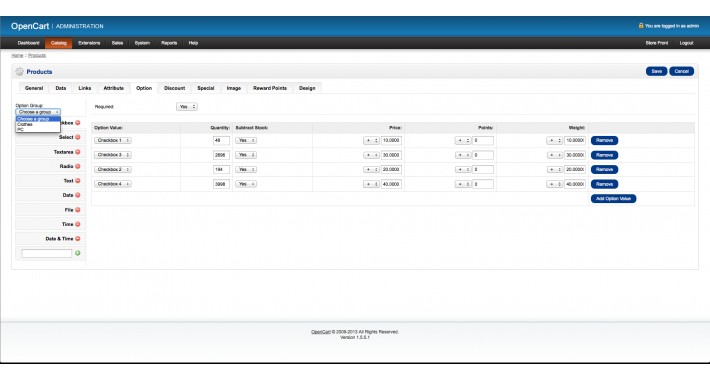710x380 pixels.
Task: Remove the Date option using red icon
Action: point(77,195)
